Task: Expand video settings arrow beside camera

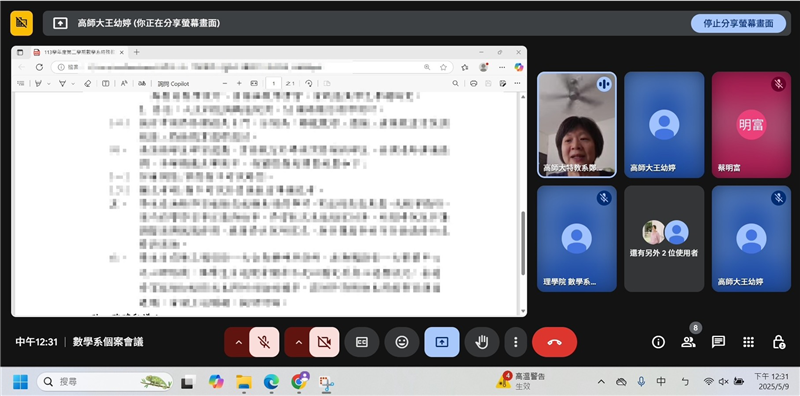Action: point(298,342)
